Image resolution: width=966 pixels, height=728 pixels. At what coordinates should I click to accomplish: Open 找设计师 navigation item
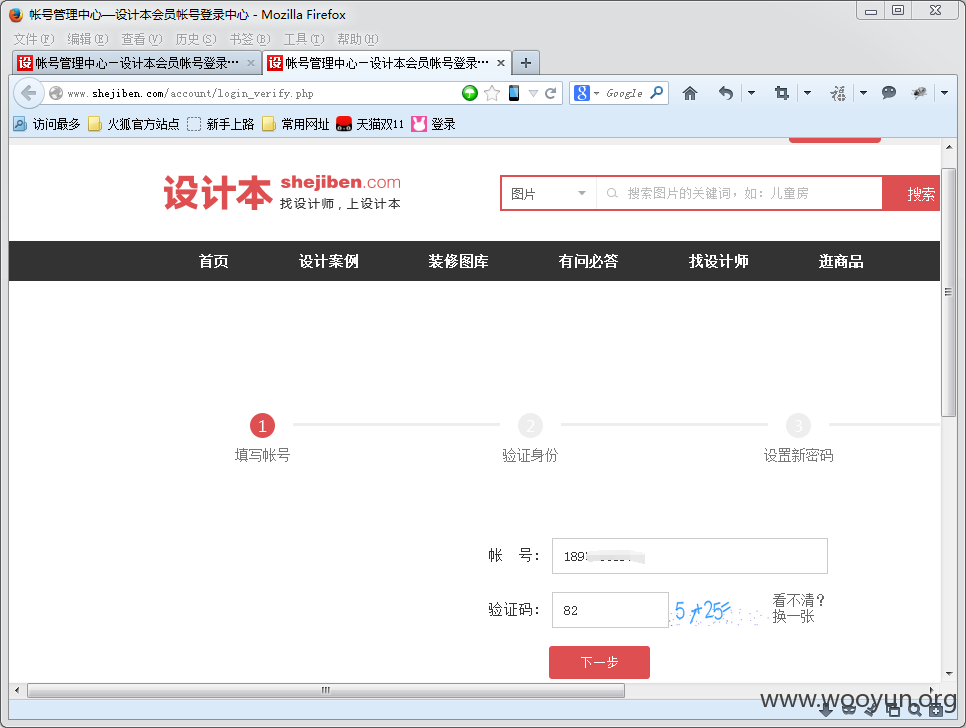click(x=718, y=261)
